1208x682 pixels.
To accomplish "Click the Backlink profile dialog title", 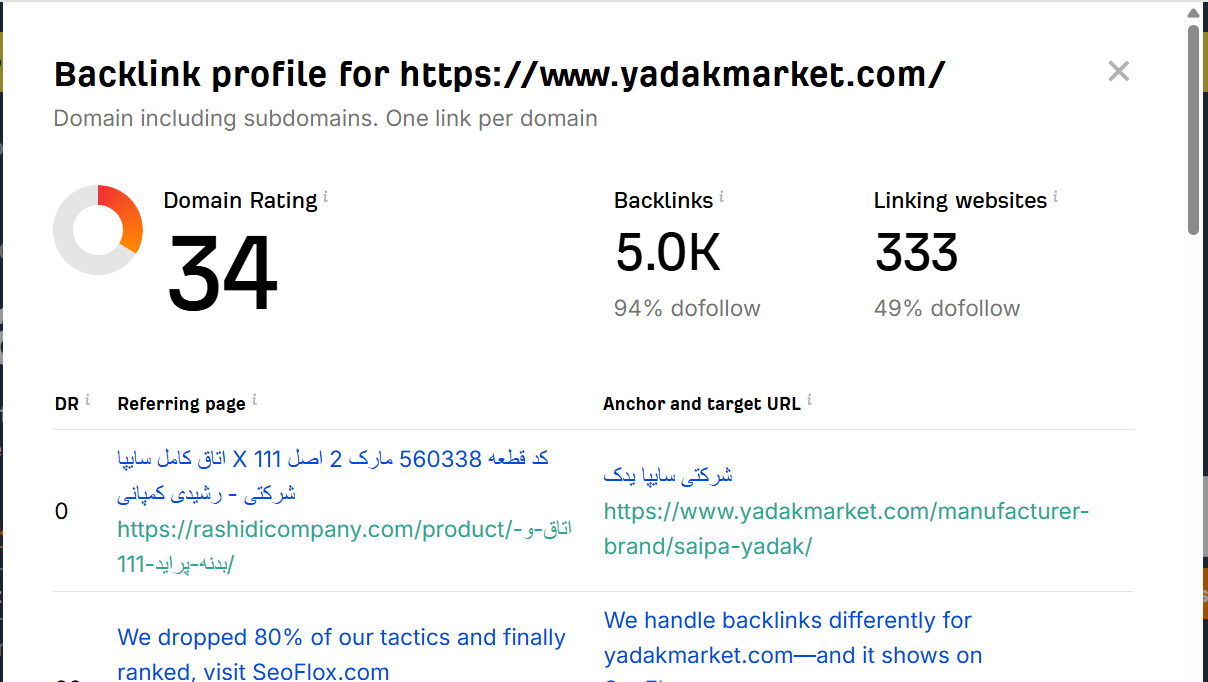I will pyautogui.click(x=499, y=74).
